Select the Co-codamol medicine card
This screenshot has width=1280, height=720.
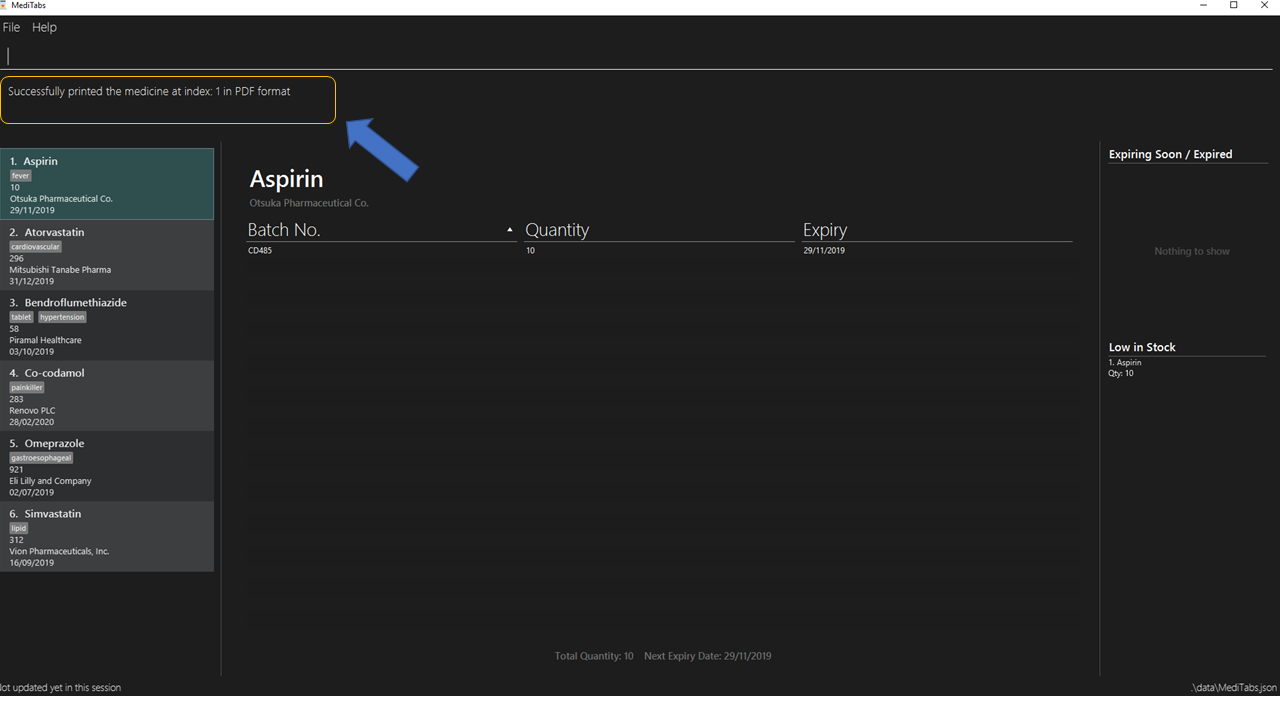107,396
